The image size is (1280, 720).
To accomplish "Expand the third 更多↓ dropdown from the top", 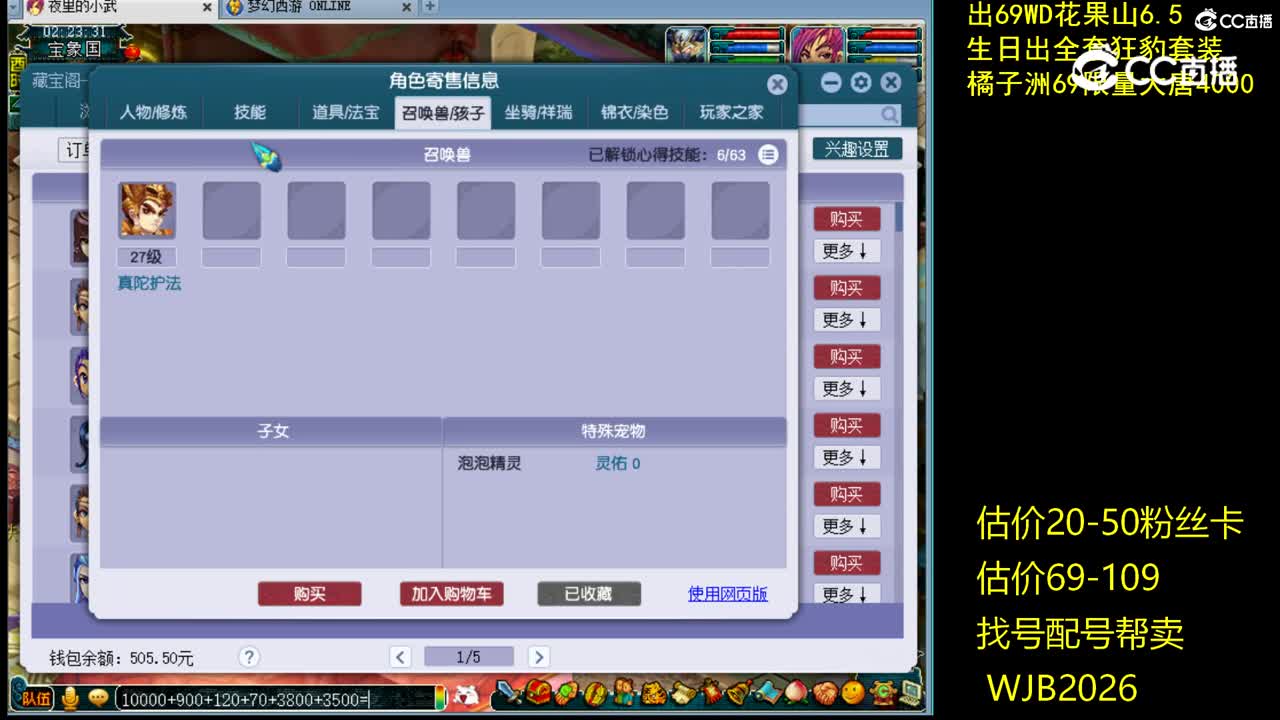I will coord(846,388).
